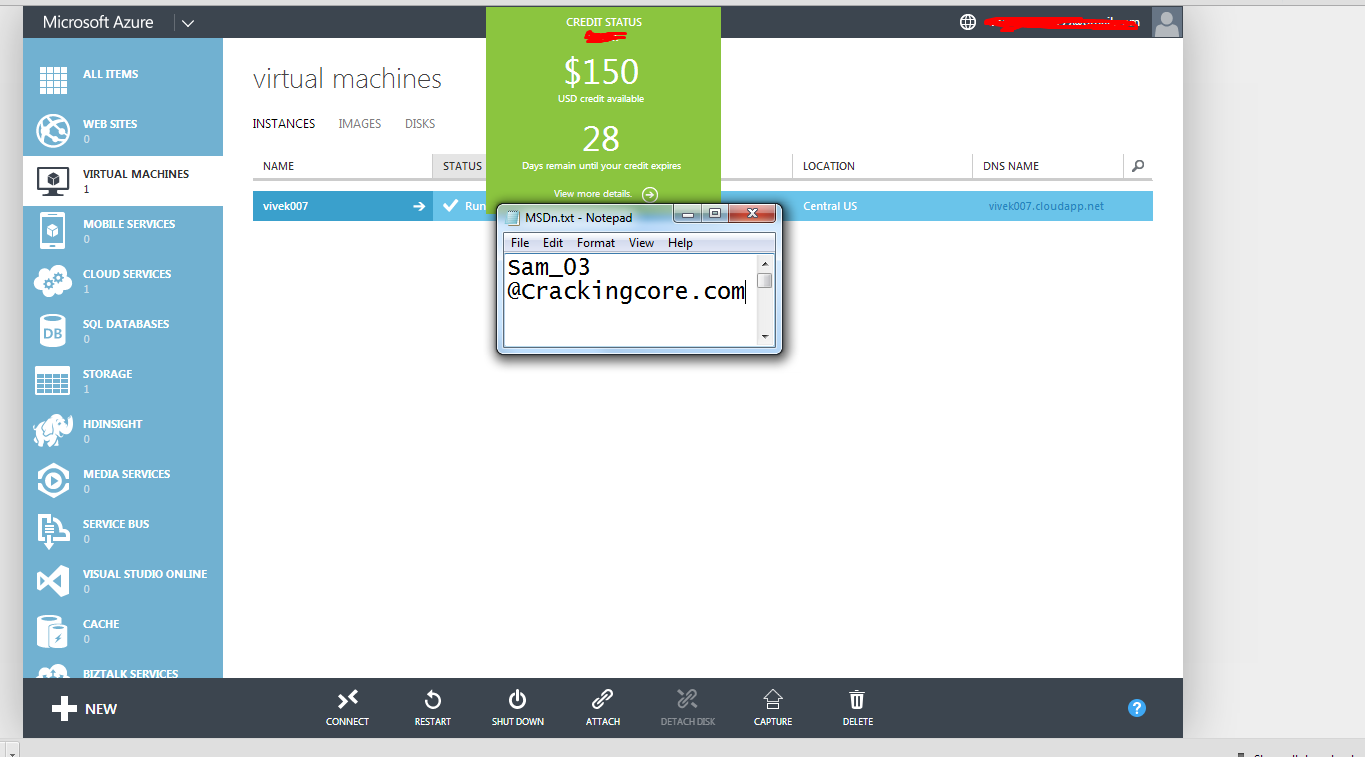Open the Cache cylinder icon

[x=53, y=631]
